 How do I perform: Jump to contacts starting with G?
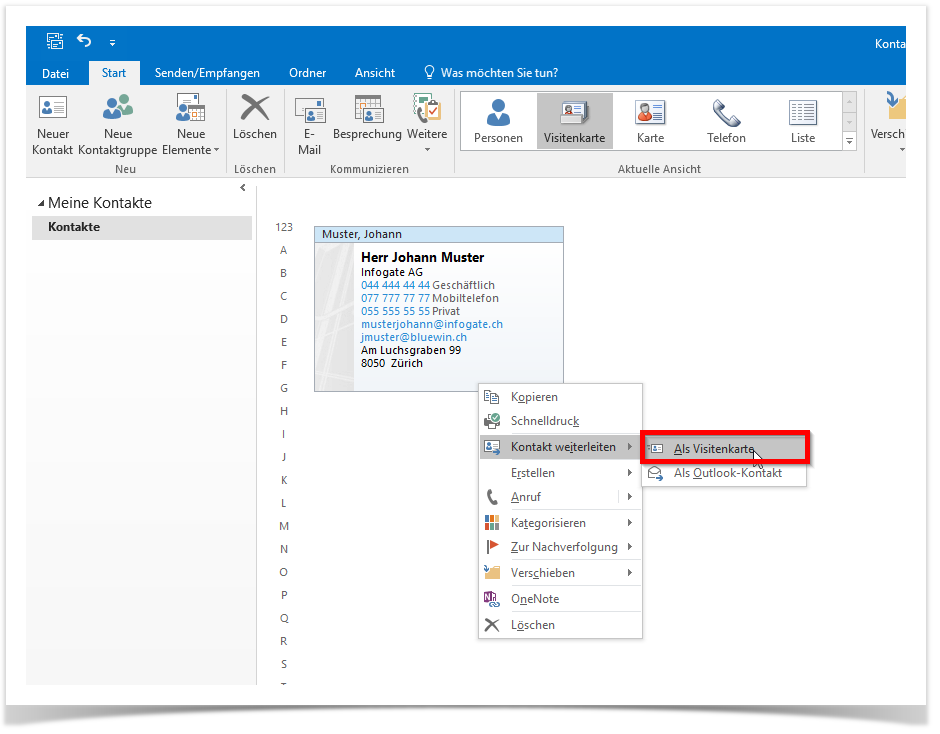tap(284, 388)
